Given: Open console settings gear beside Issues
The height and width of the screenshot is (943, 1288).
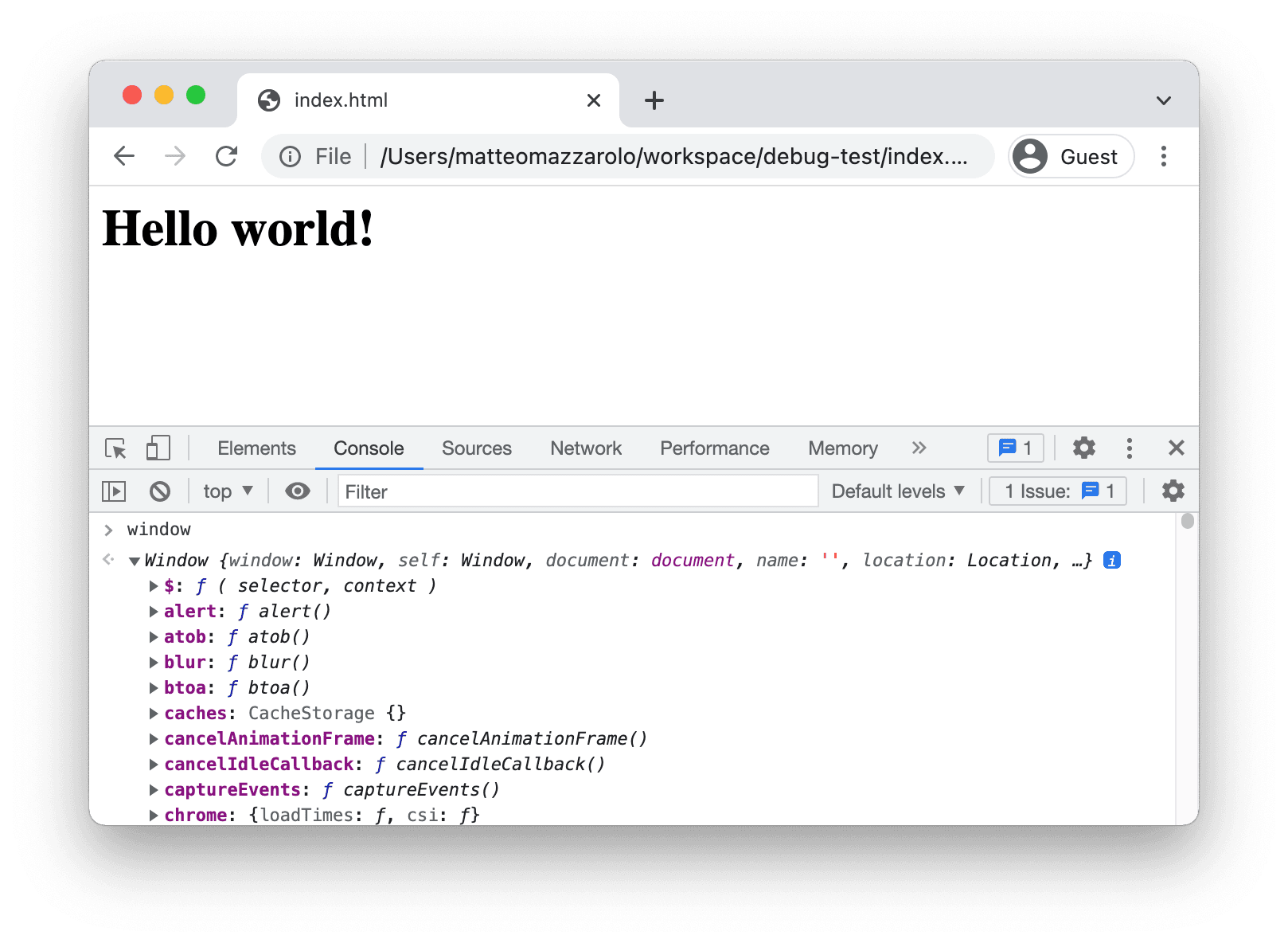Looking at the screenshot, I should (x=1173, y=491).
